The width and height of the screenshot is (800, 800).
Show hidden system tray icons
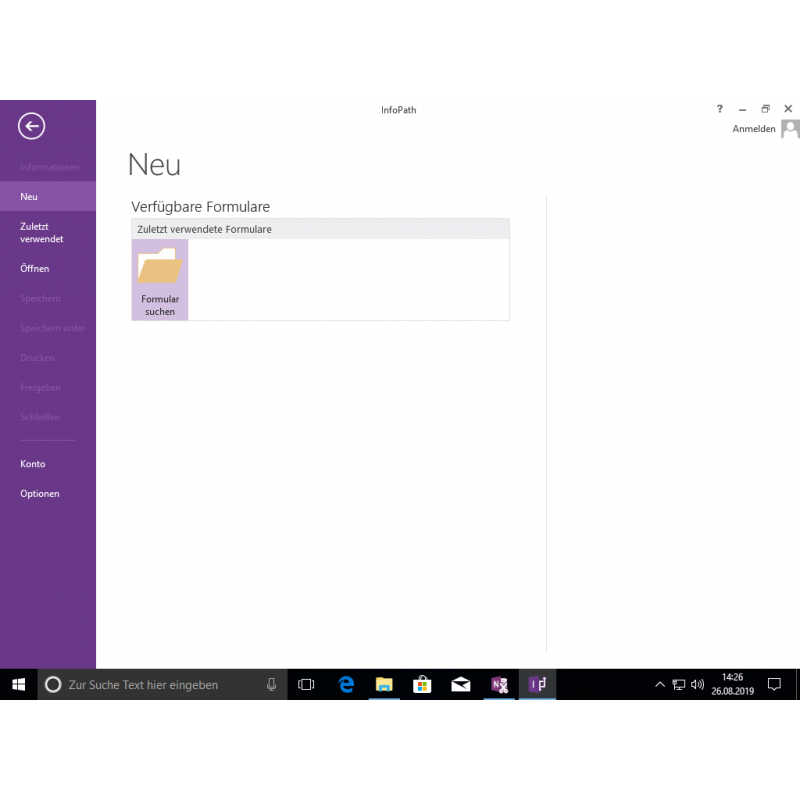659,685
